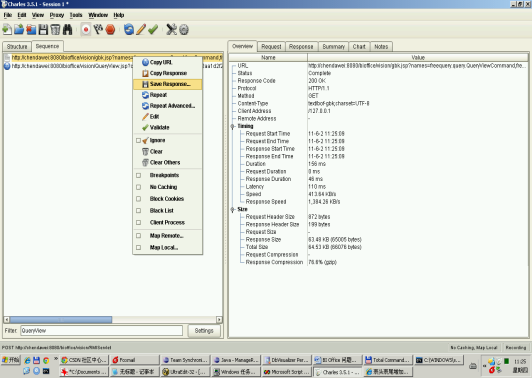Toggle the Map Local... checkbox
Viewport: 532px width, 378px height.
coord(138,248)
